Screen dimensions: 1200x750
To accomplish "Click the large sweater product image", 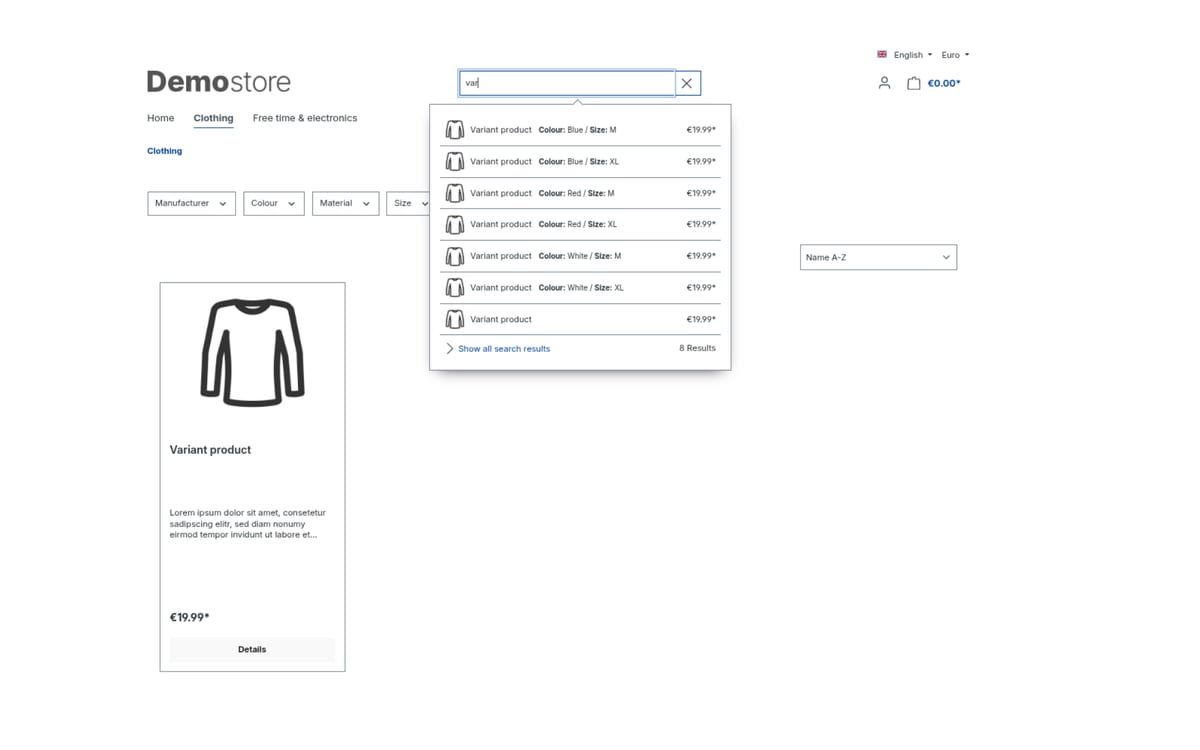I will coord(252,352).
